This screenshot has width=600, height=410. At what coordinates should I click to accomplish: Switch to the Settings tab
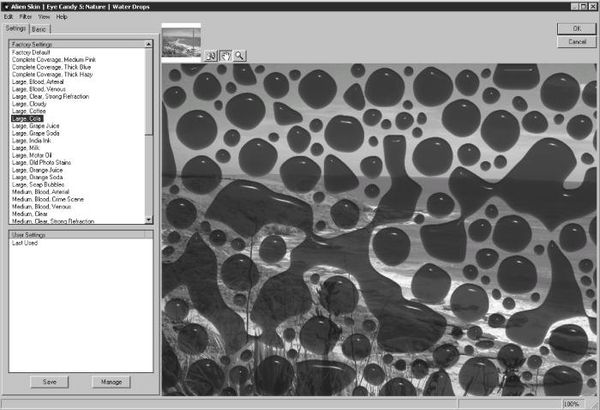tap(16, 29)
